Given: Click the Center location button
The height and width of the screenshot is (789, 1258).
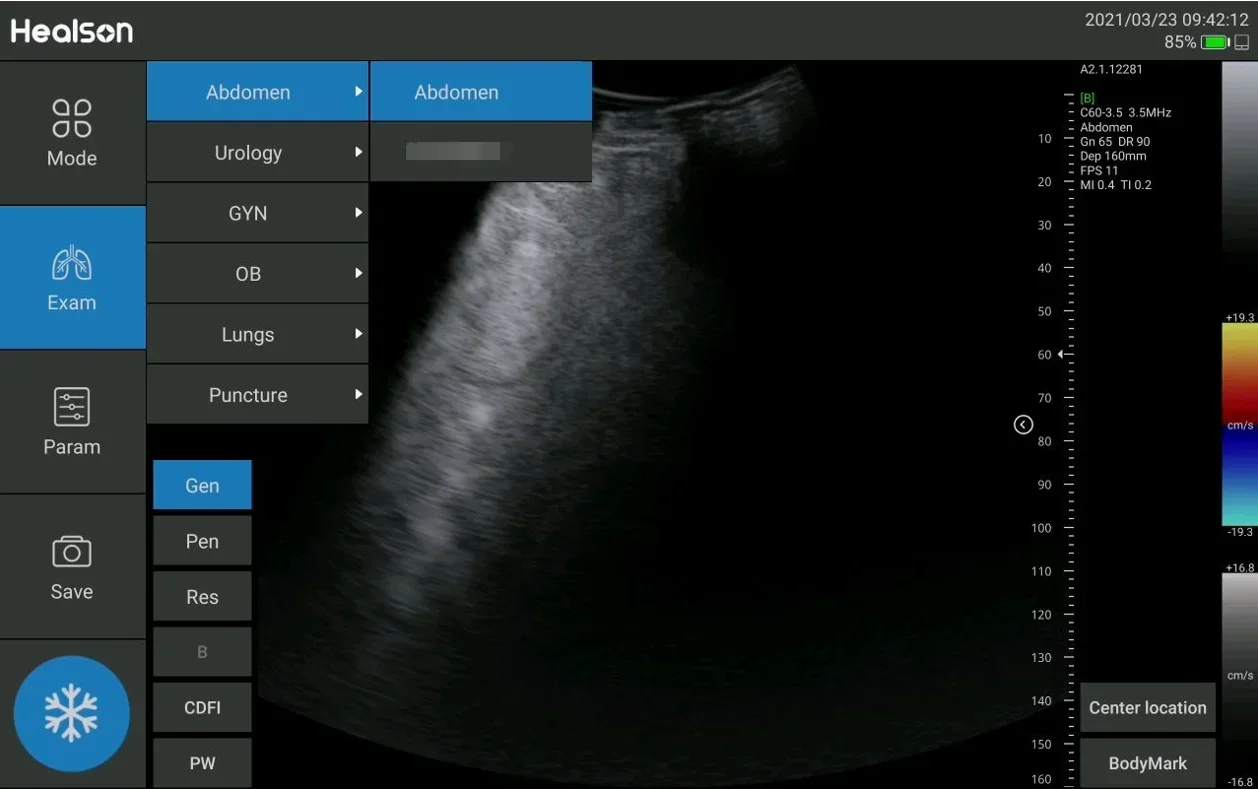Looking at the screenshot, I should click(1148, 708).
